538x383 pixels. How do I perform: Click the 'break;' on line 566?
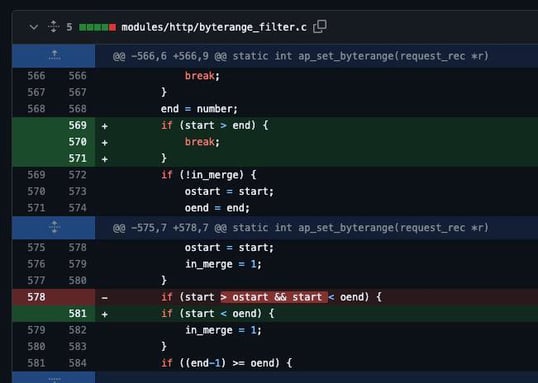pos(202,76)
